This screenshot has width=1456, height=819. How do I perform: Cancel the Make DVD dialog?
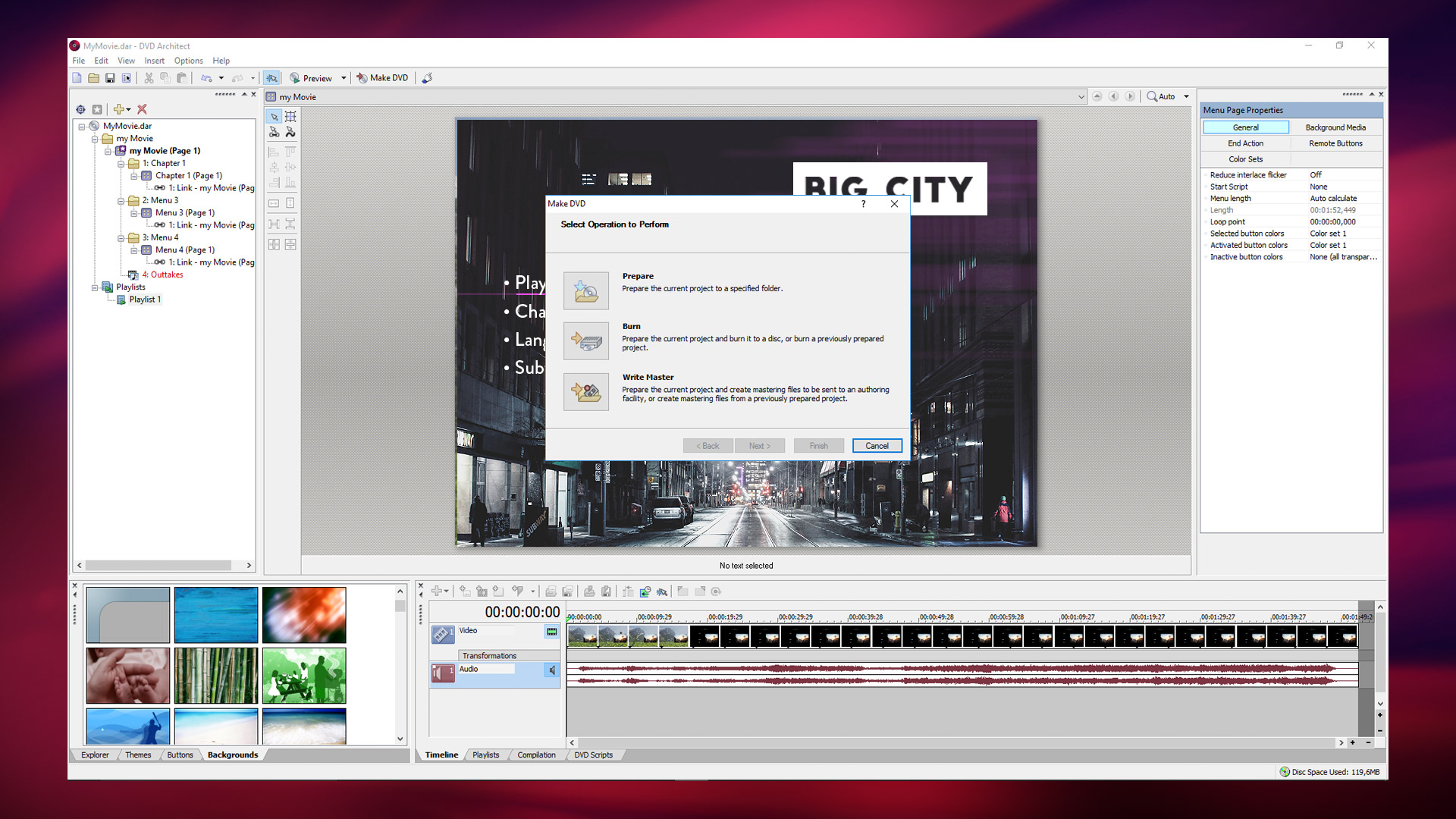click(x=877, y=445)
